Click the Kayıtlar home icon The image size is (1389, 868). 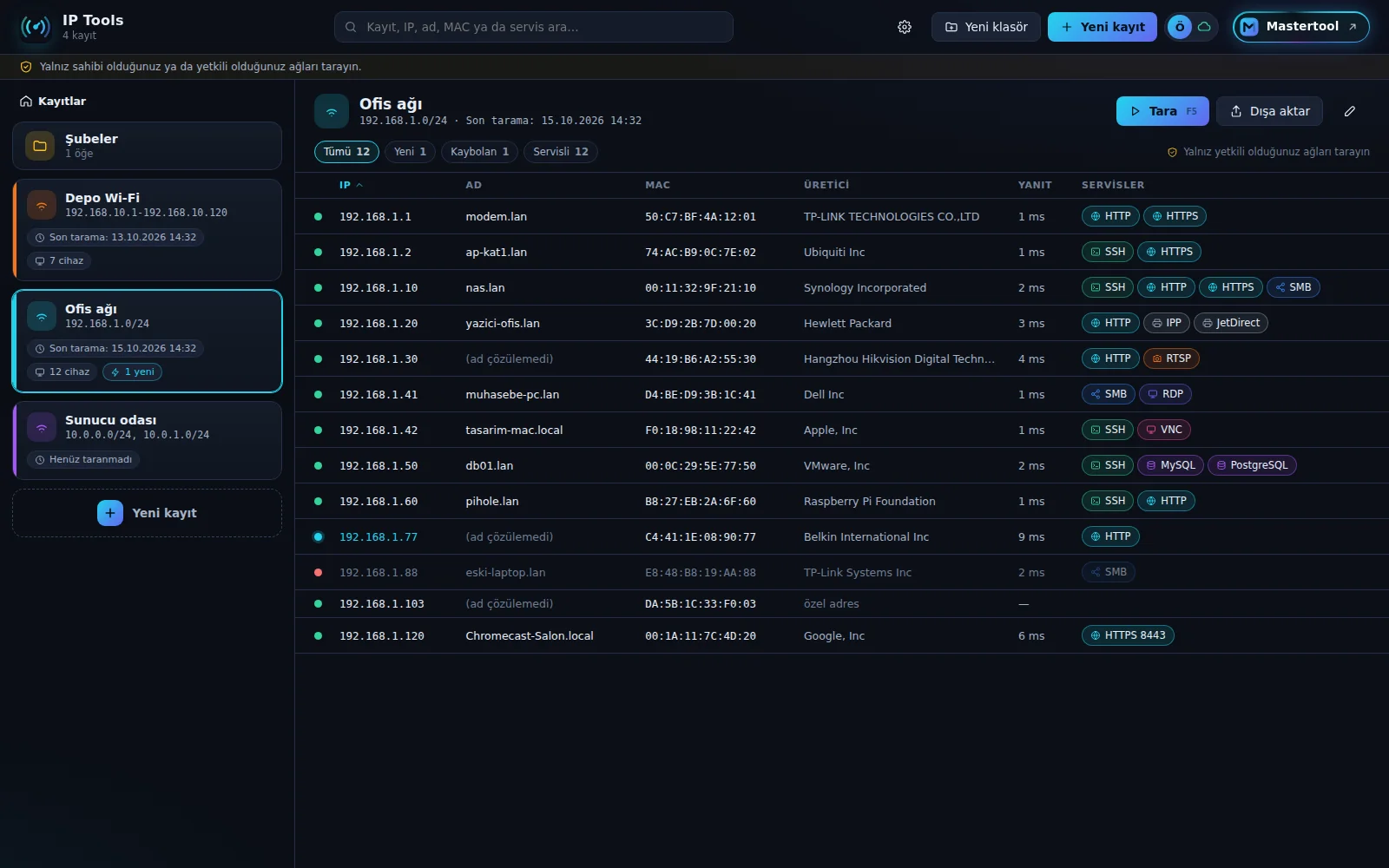pyautogui.click(x=26, y=102)
